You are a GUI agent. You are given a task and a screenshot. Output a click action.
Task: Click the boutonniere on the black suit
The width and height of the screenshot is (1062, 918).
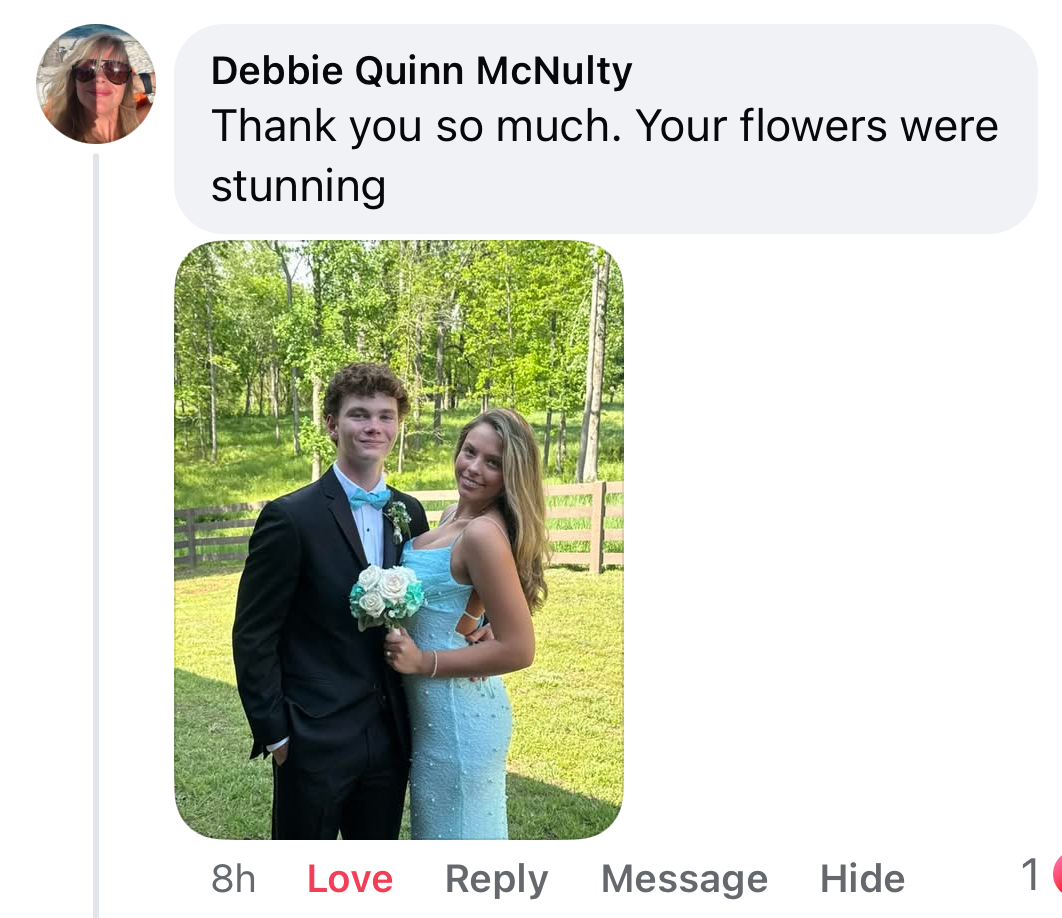(x=398, y=518)
